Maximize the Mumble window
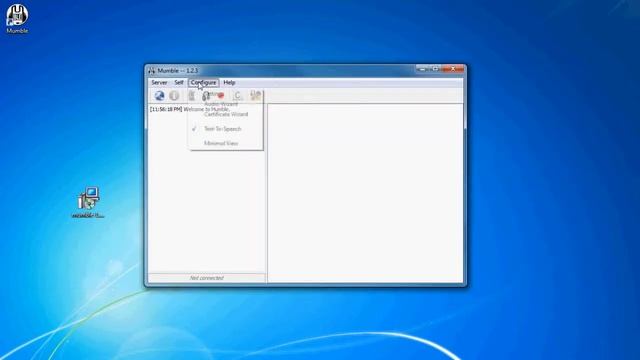The height and width of the screenshot is (360, 640). (436, 69)
